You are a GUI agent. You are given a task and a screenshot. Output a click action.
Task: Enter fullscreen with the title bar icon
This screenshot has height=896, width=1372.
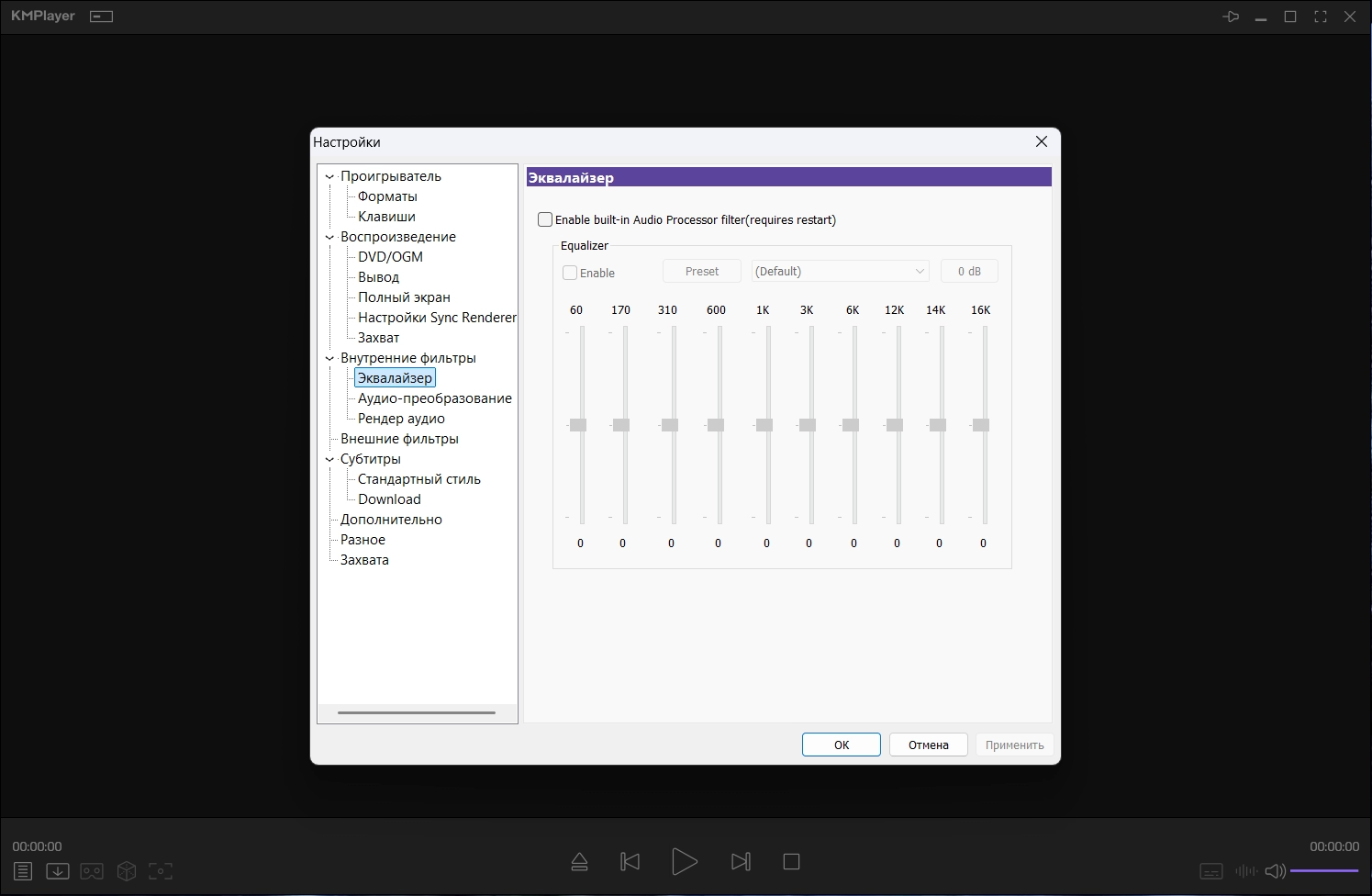click(1321, 17)
